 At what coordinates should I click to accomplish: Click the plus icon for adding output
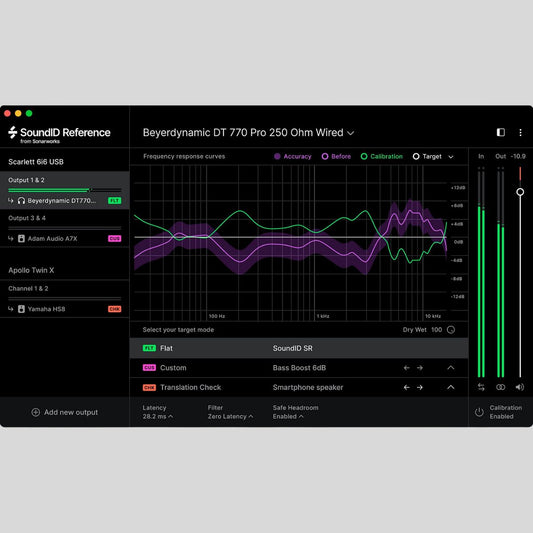point(36,412)
